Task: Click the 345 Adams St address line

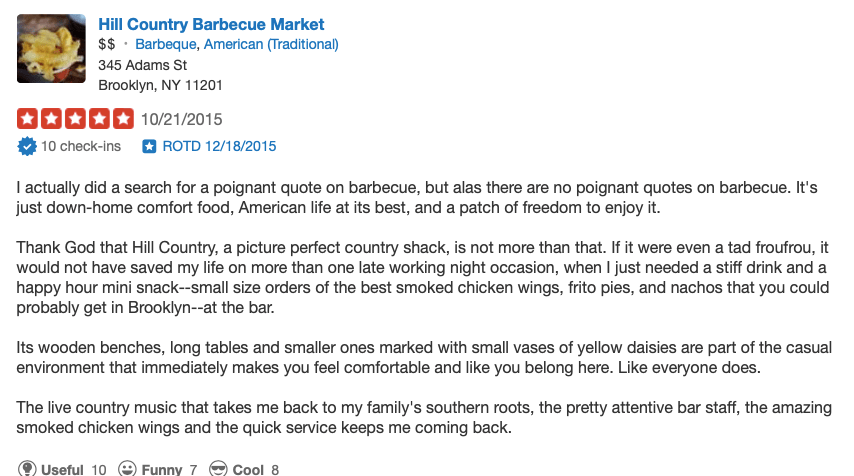Action: [x=143, y=65]
